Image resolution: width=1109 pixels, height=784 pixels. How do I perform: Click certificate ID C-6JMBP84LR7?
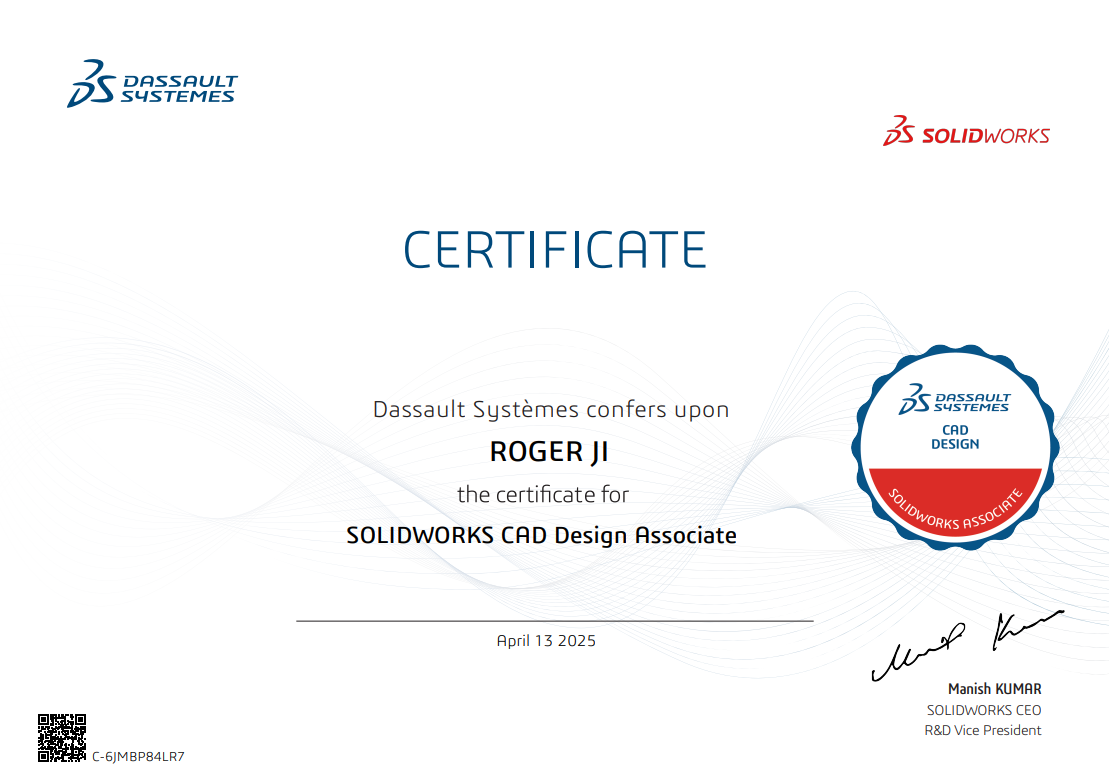[x=138, y=756]
